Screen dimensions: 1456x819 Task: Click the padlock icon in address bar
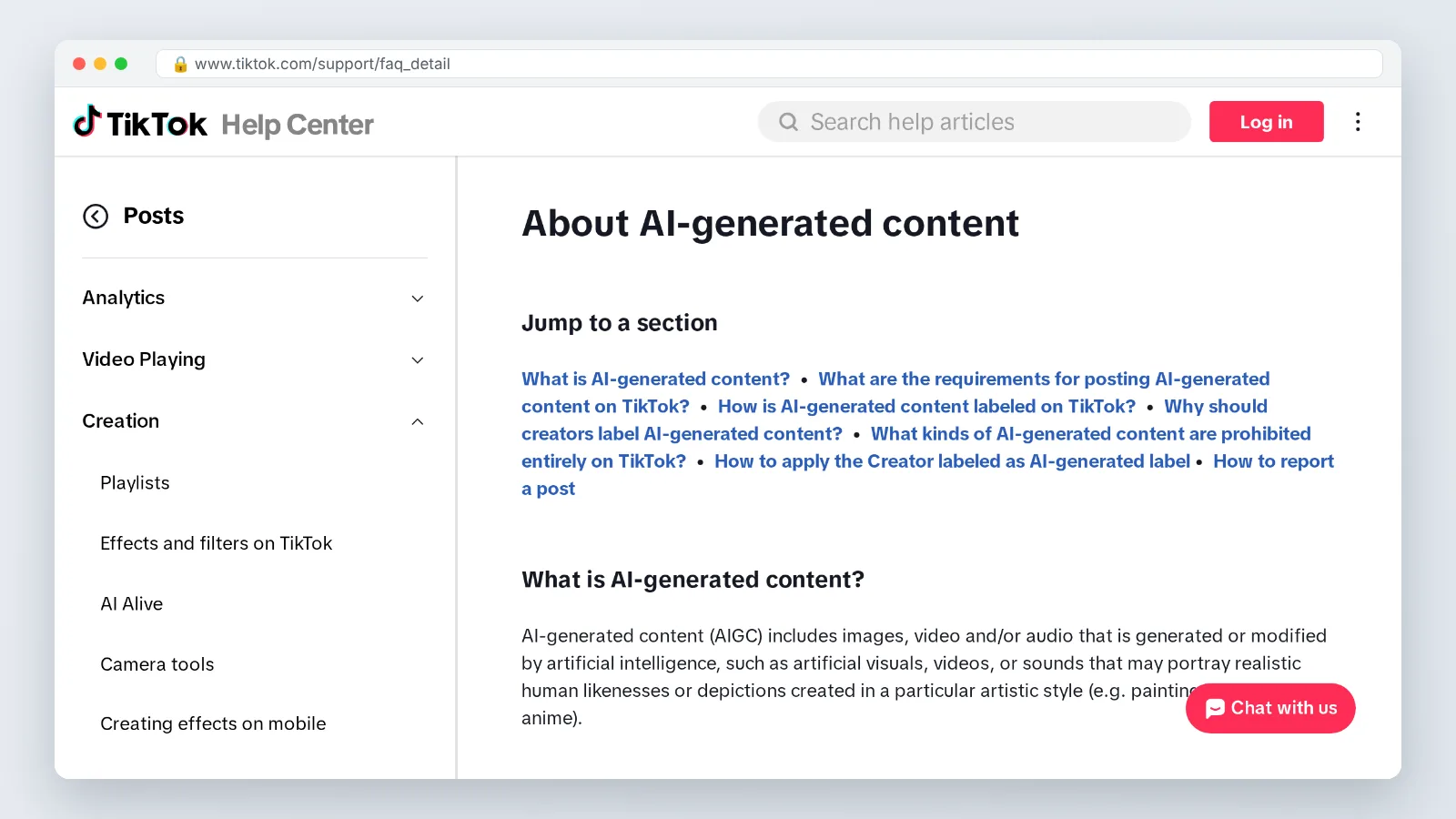[x=180, y=64]
